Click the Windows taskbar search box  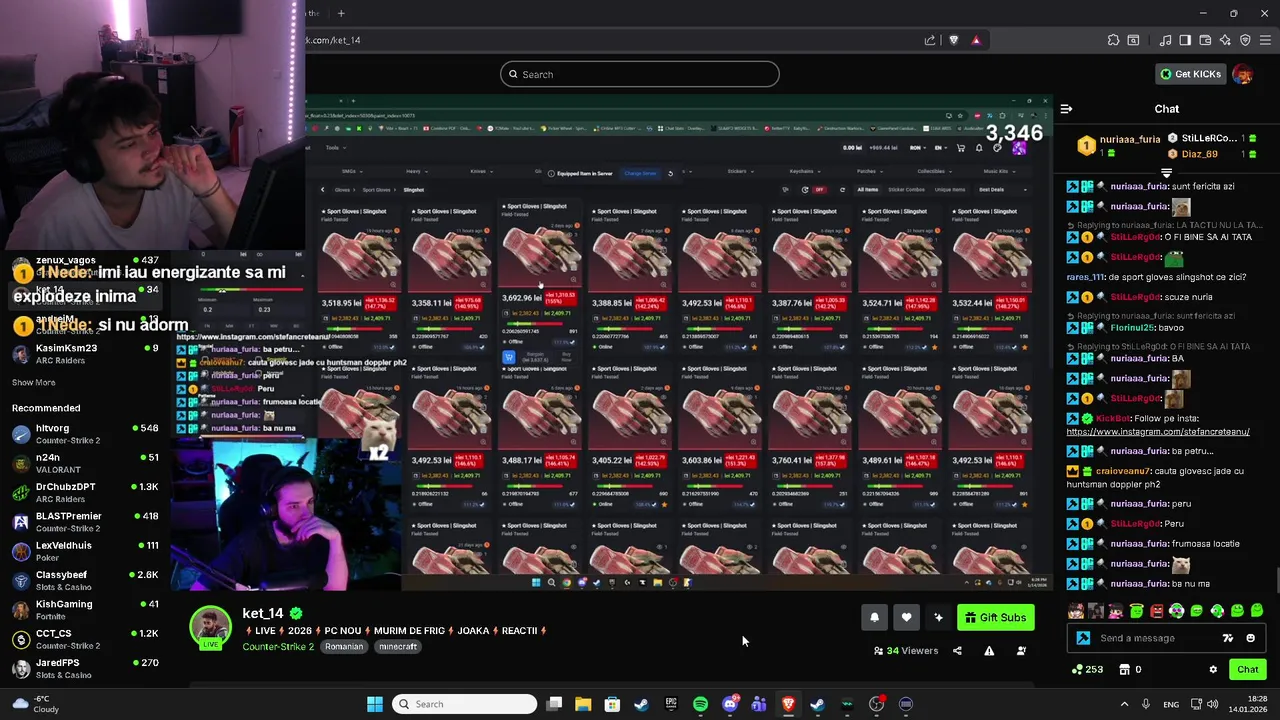pos(464,704)
